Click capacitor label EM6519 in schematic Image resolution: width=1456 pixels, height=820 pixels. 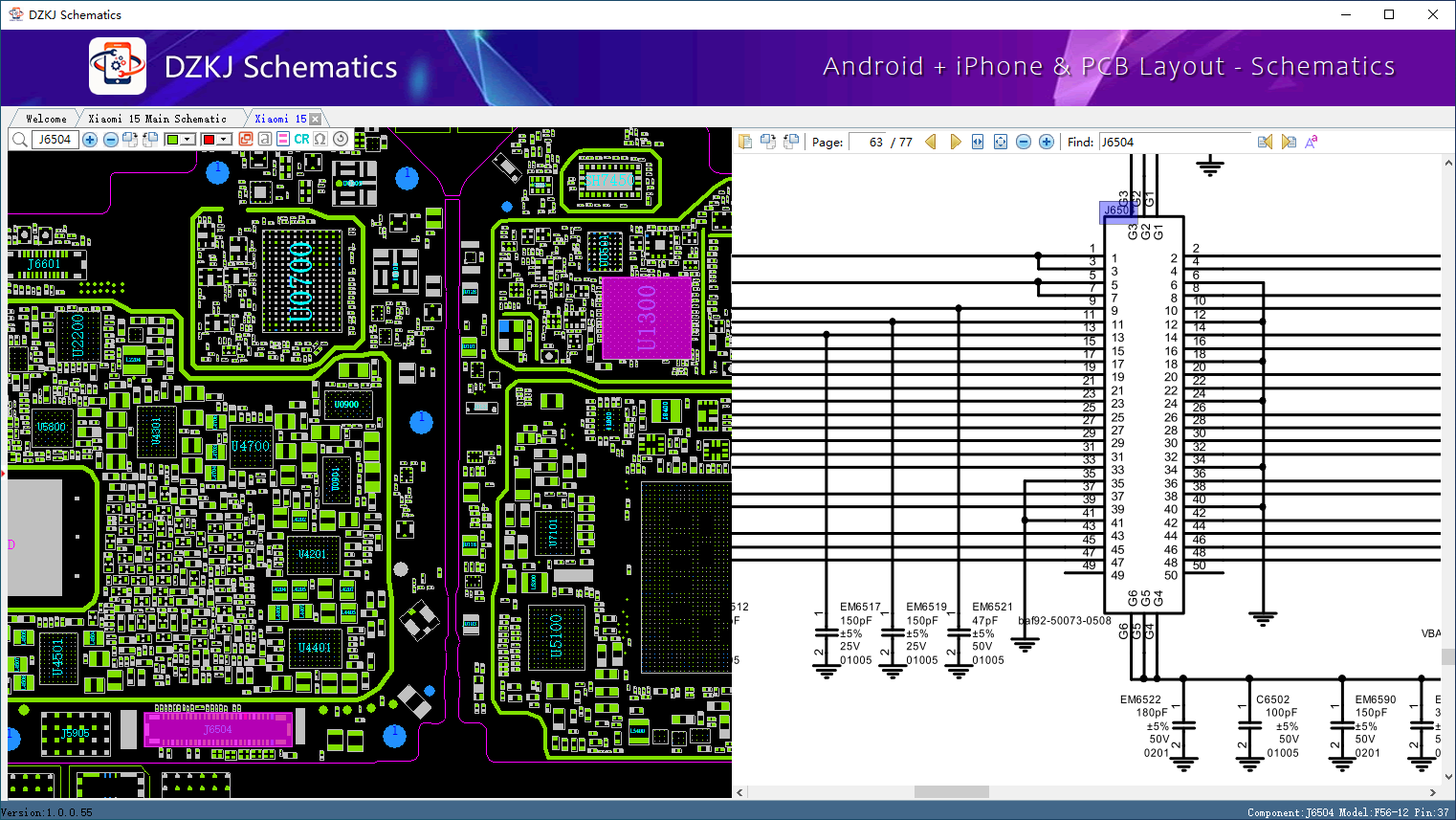tap(926, 607)
